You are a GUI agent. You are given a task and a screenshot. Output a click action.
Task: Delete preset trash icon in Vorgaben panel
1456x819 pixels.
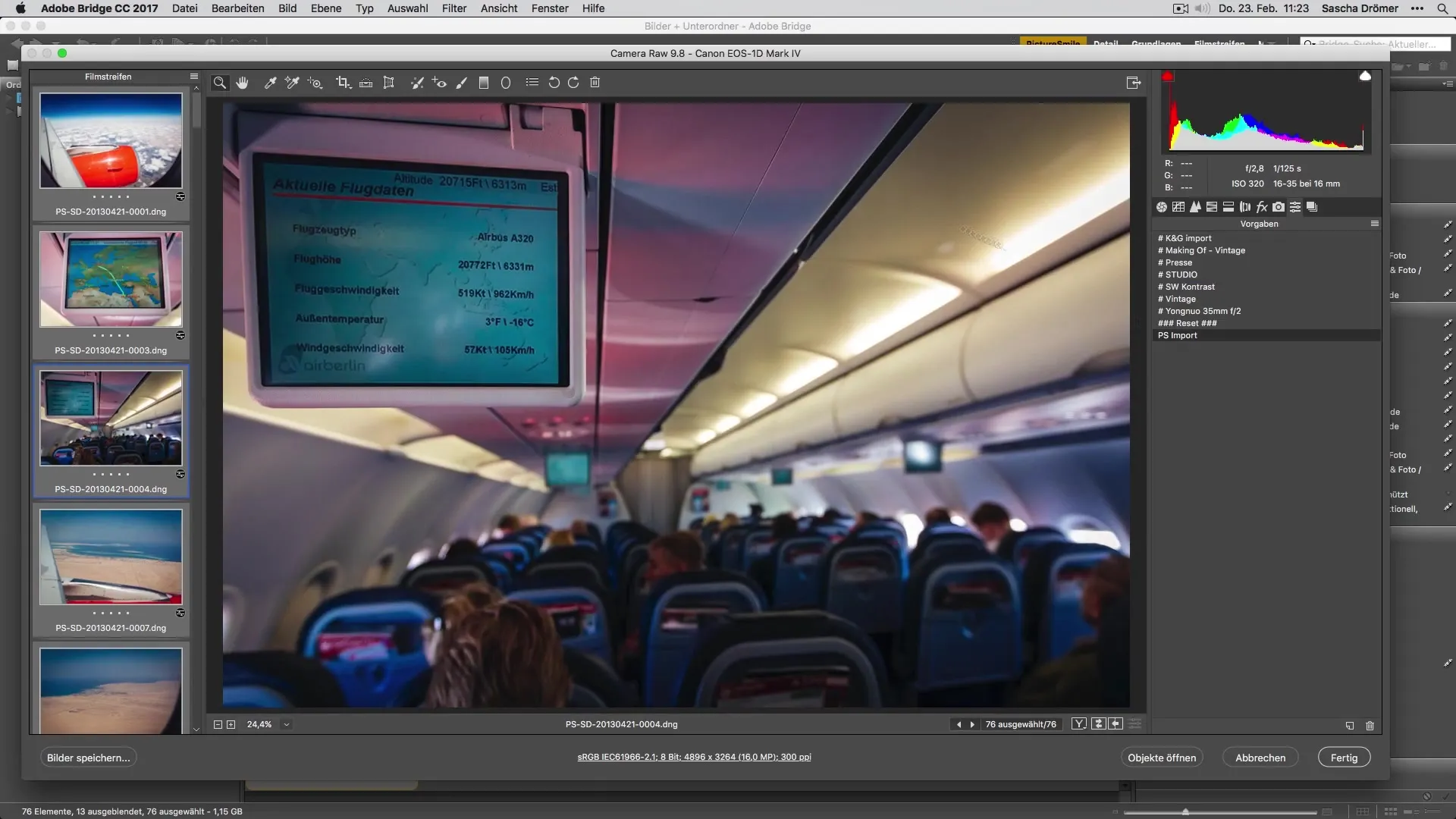(1370, 726)
